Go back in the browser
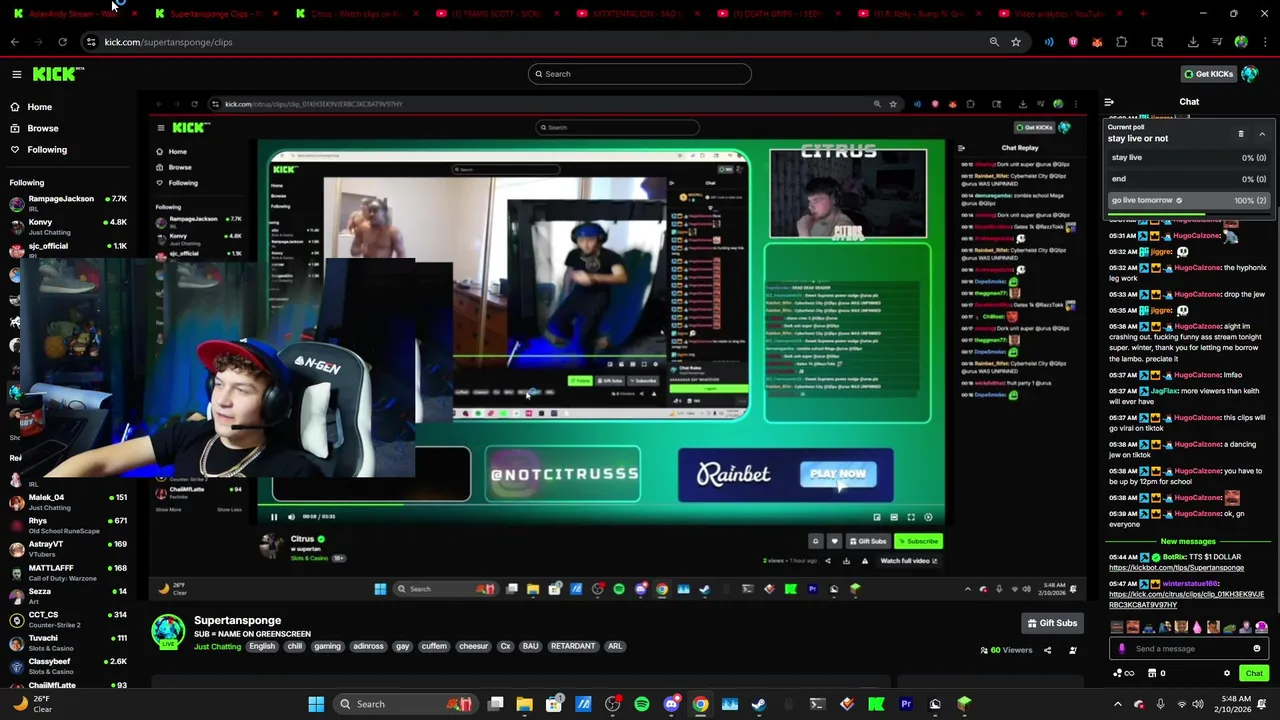Screen dimensions: 1280x720 coord(14,42)
